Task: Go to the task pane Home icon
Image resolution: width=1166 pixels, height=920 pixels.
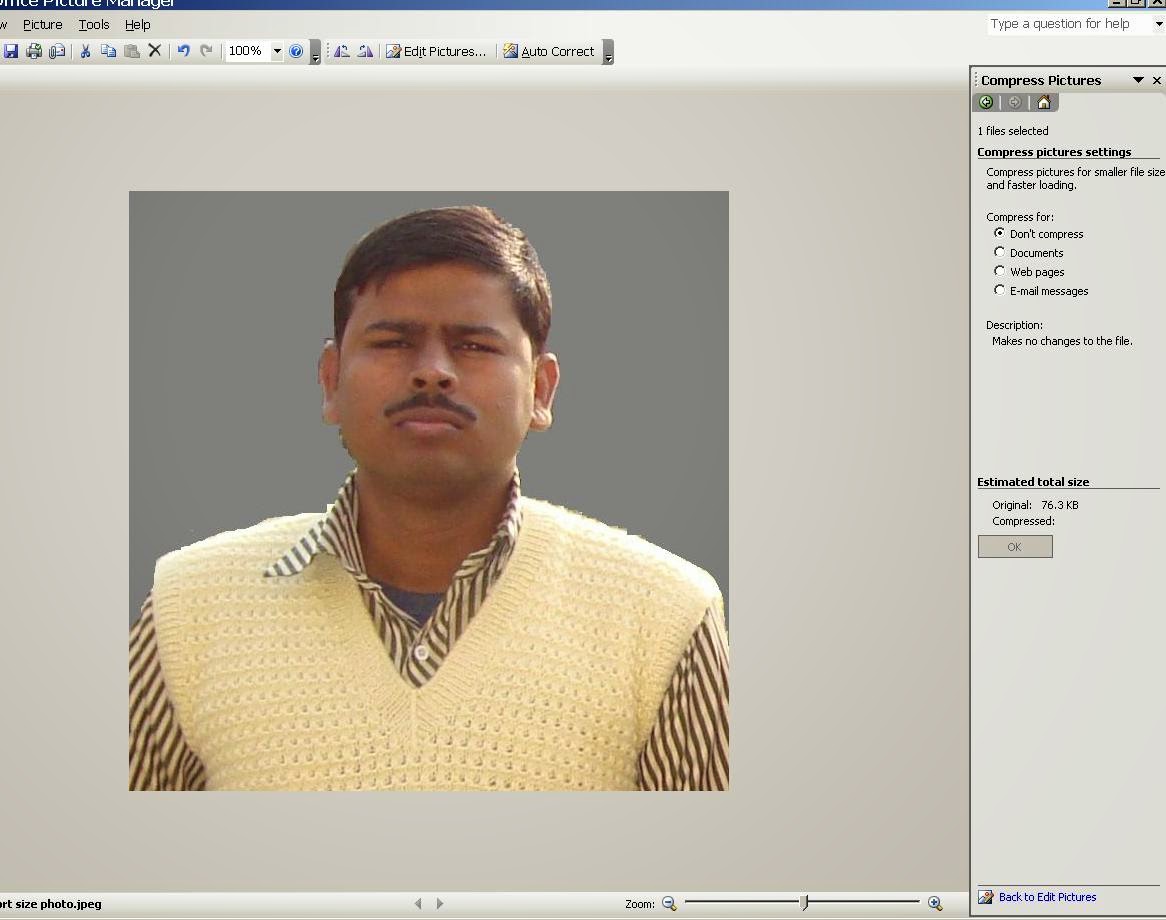Action: pyautogui.click(x=1044, y=102)
